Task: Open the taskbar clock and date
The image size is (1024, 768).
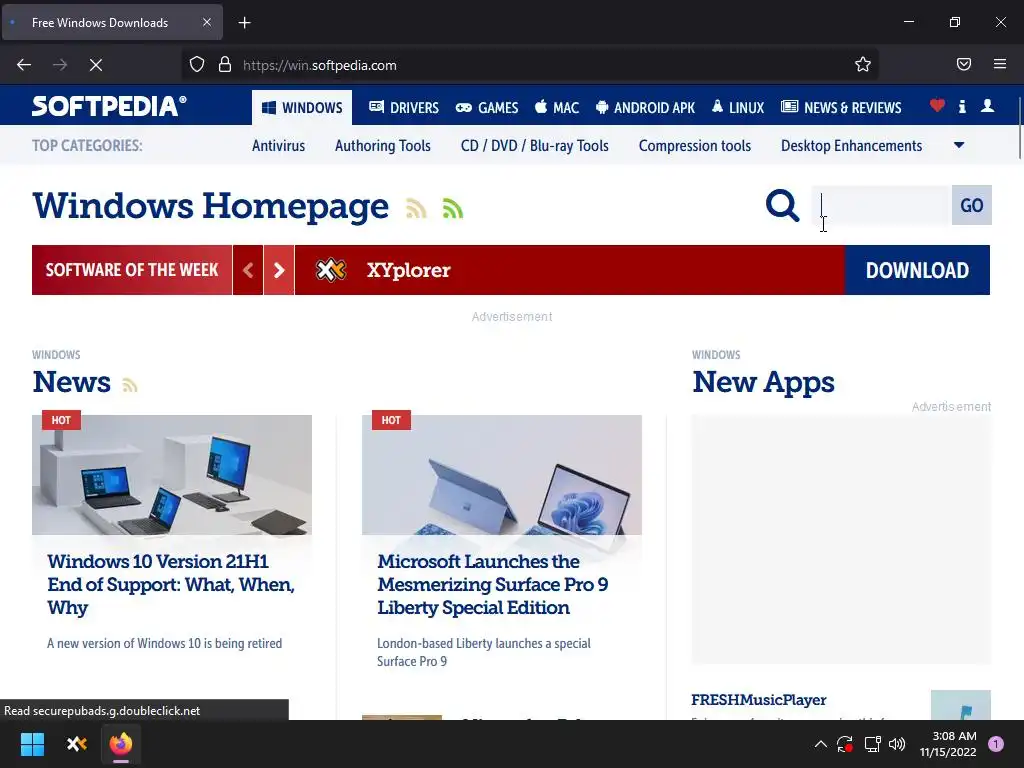Action: coord(948,744)
